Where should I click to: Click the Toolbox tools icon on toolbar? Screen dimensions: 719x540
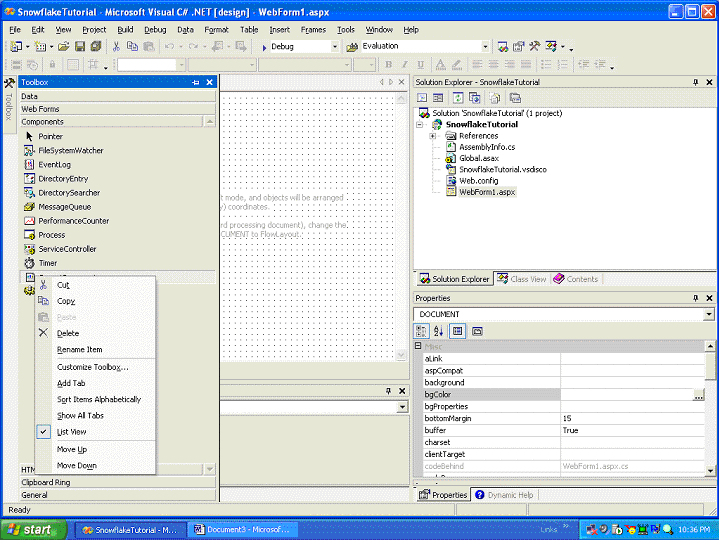534,46
